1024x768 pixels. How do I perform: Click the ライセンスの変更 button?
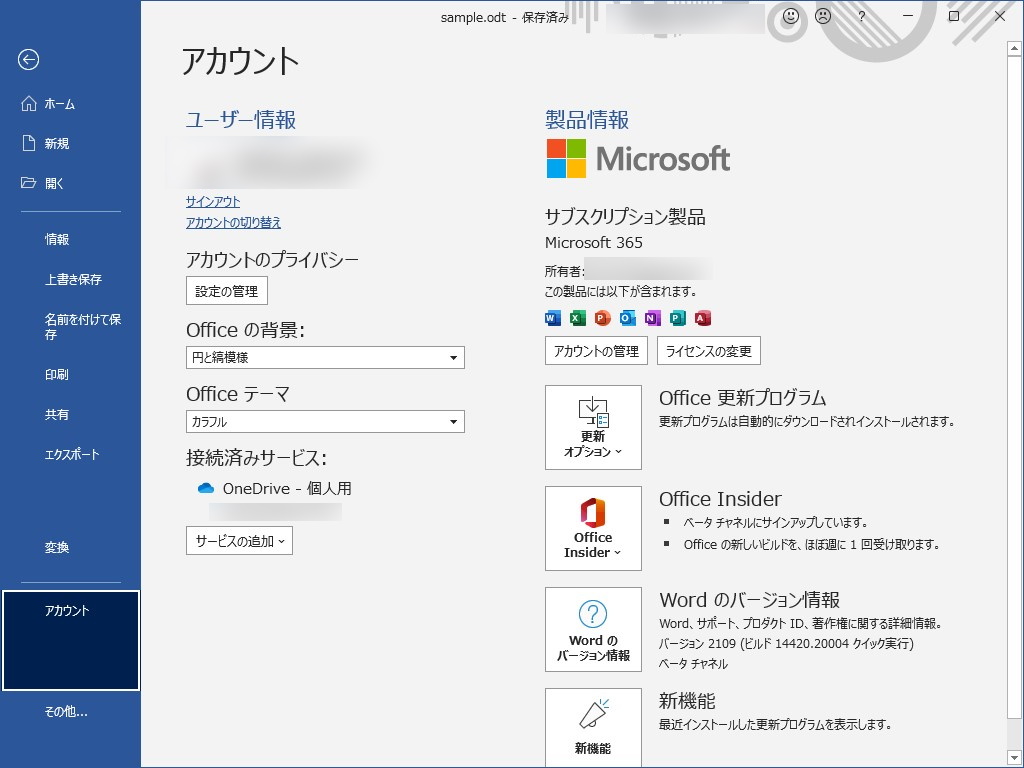pos(709,351)
